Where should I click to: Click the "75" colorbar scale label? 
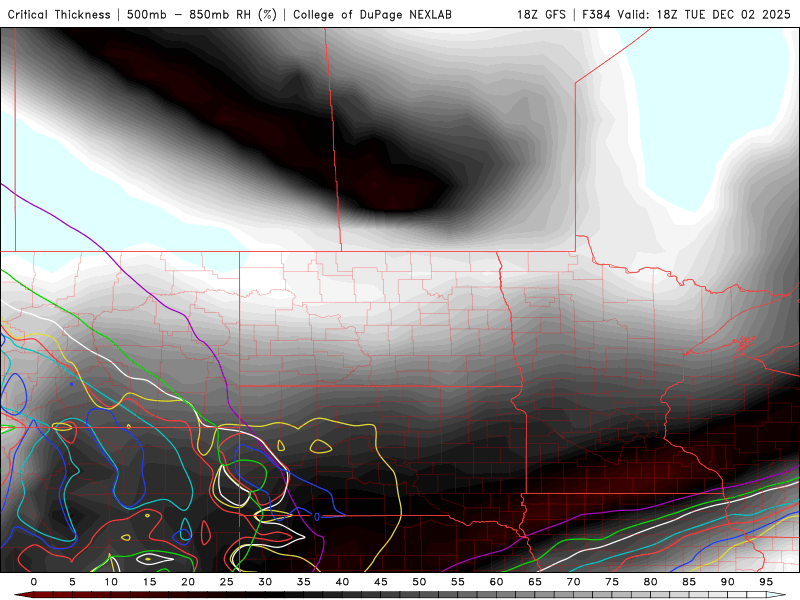pyautogui.click(x=612, y=582)
